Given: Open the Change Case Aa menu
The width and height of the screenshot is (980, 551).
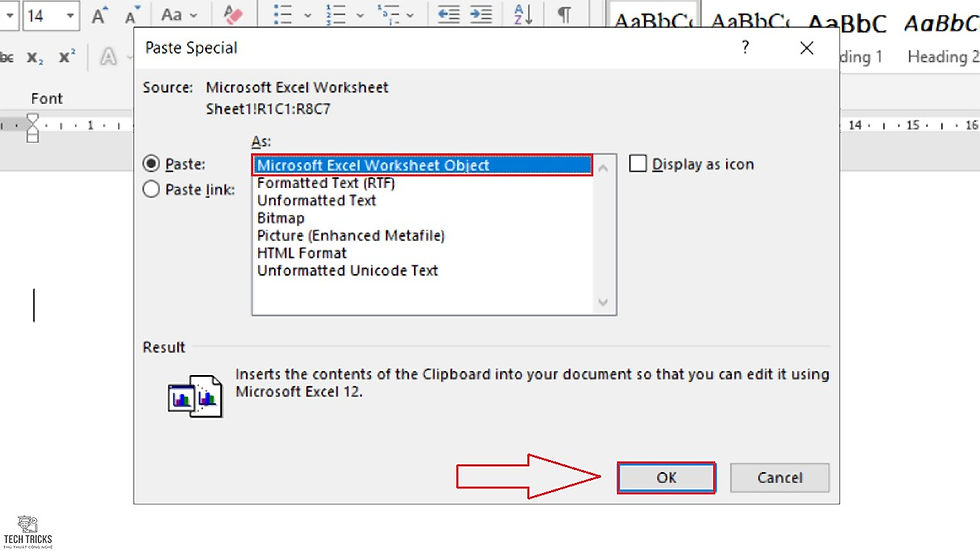Looking at the screenshot, I should 178,14.
